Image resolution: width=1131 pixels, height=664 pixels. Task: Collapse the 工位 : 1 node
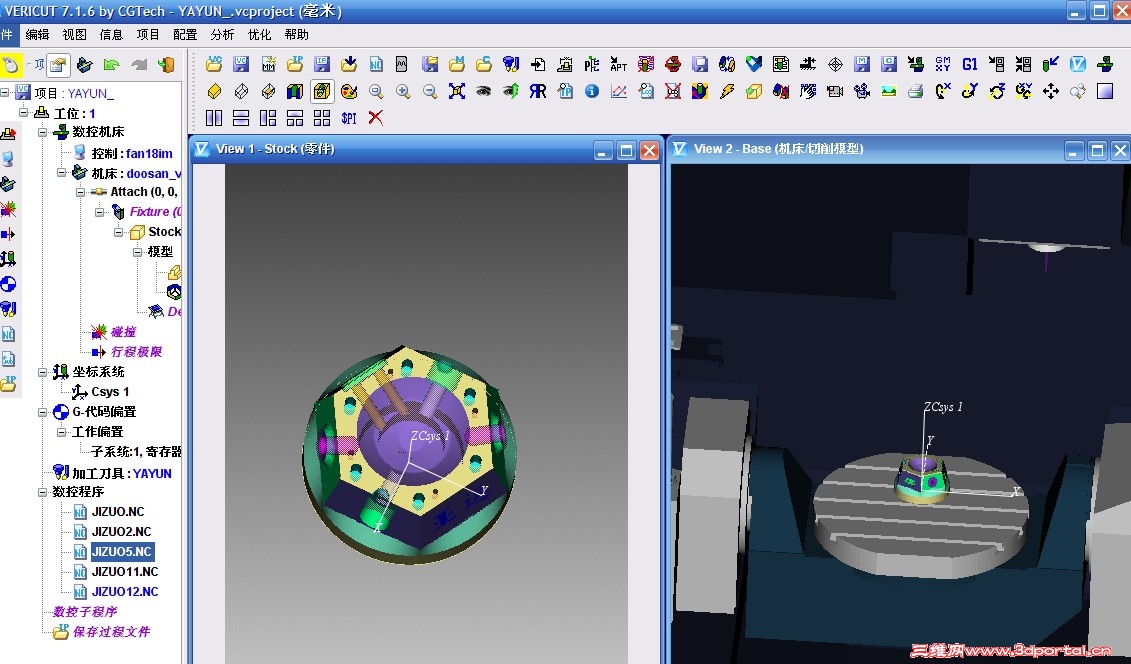point(24,112)
